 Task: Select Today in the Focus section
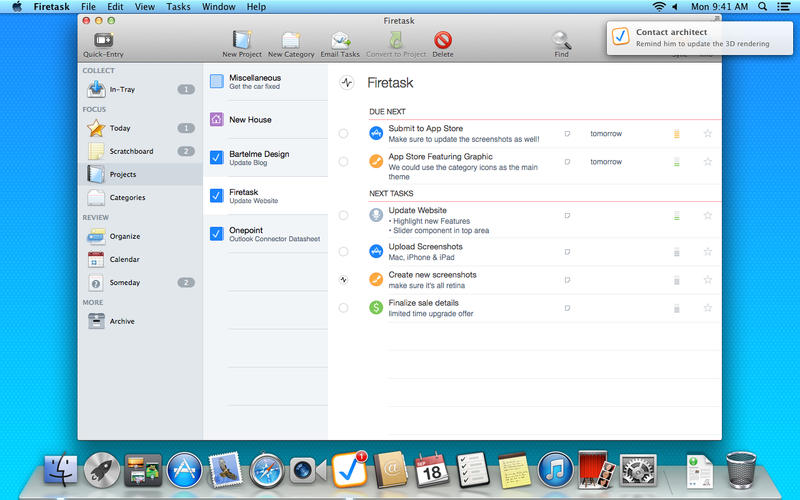point(119,128)
